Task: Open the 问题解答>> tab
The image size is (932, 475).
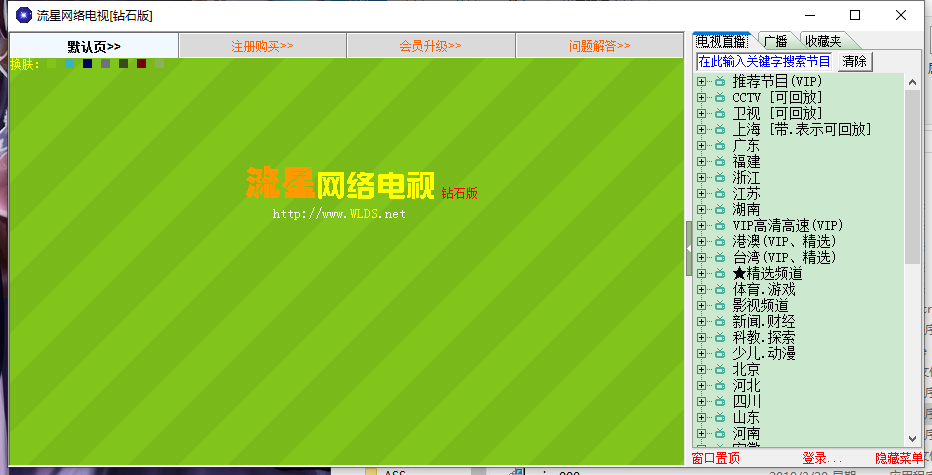Action: pyautogui.click(x=599, y=46)
